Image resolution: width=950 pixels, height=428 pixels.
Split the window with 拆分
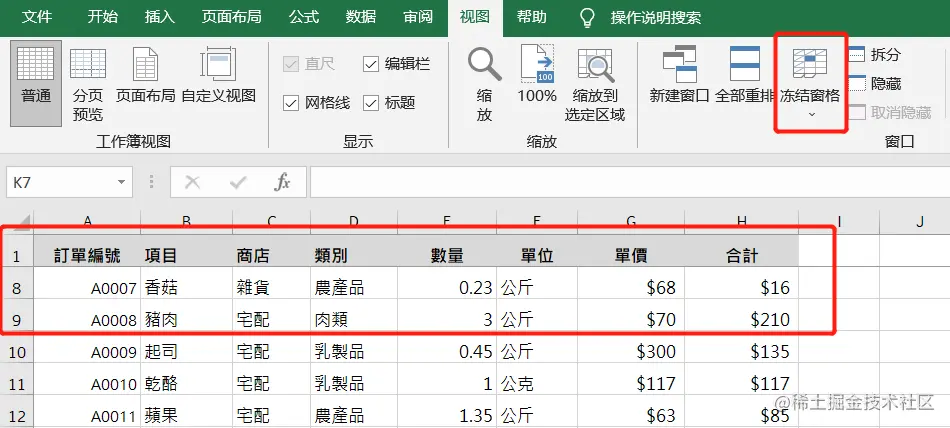875,55
